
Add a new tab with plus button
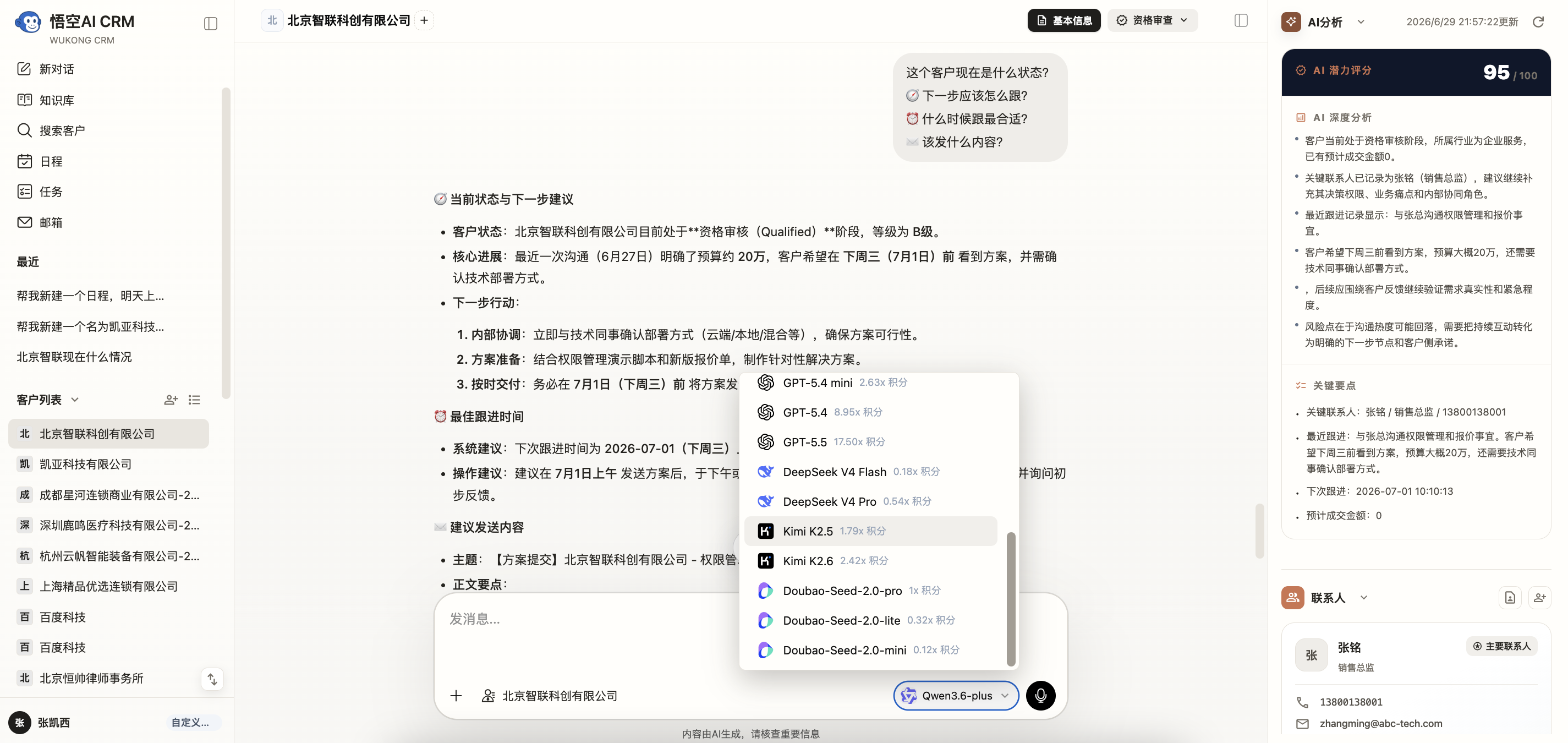click(x=424, y=20)
